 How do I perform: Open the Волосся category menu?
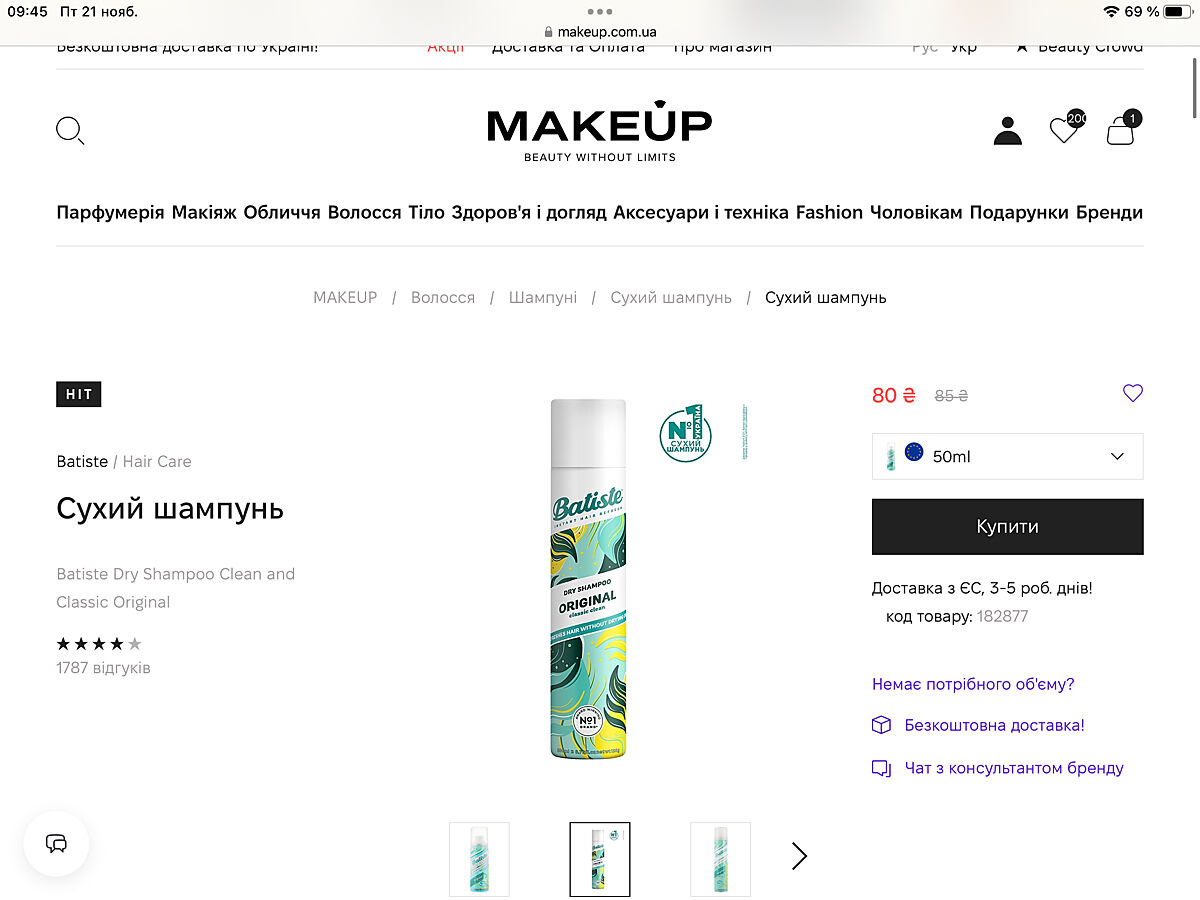(x=364, y=212)
